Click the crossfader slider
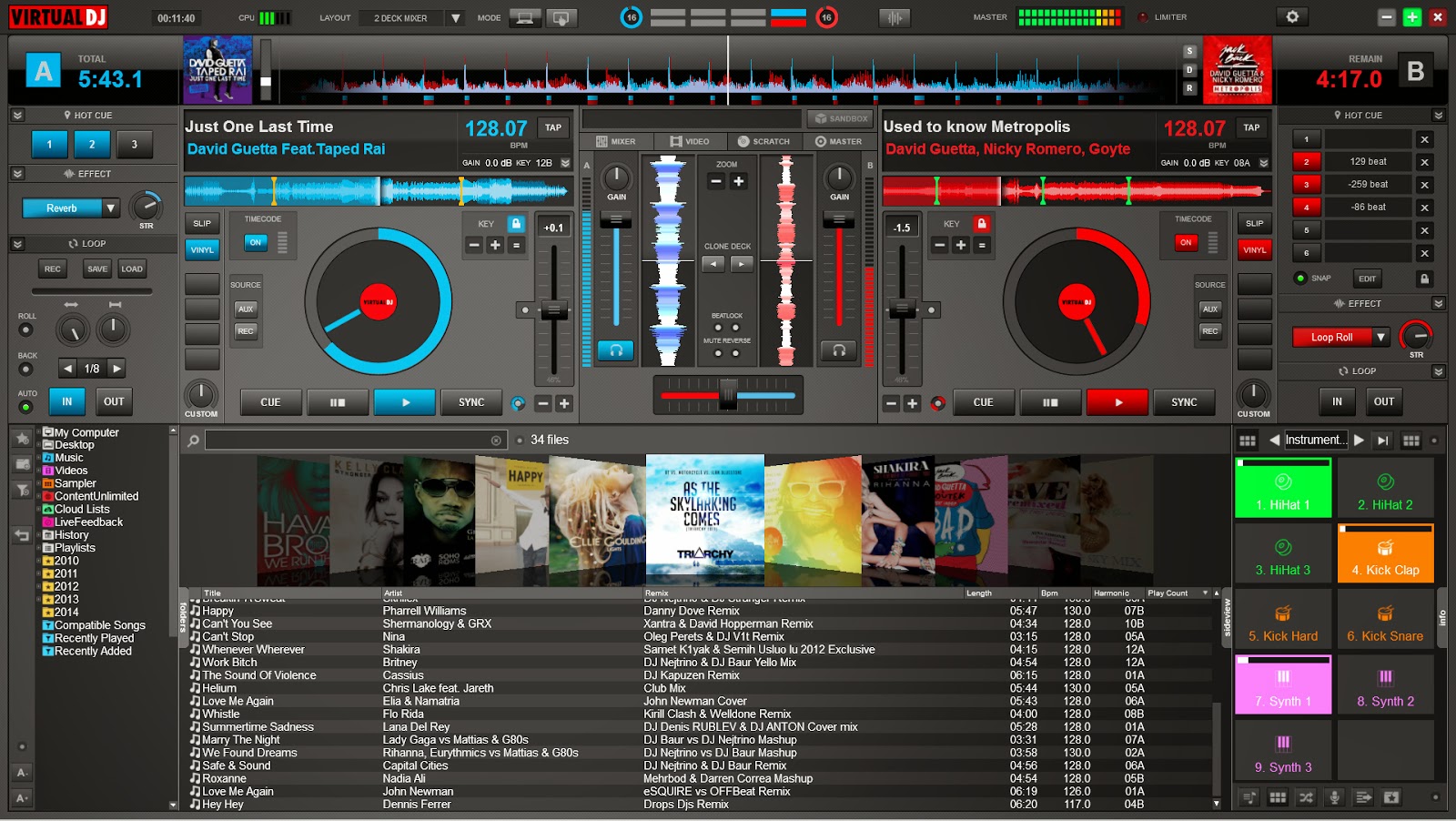The width and height of the screenshot is (1456, 821). coord(728,395)
